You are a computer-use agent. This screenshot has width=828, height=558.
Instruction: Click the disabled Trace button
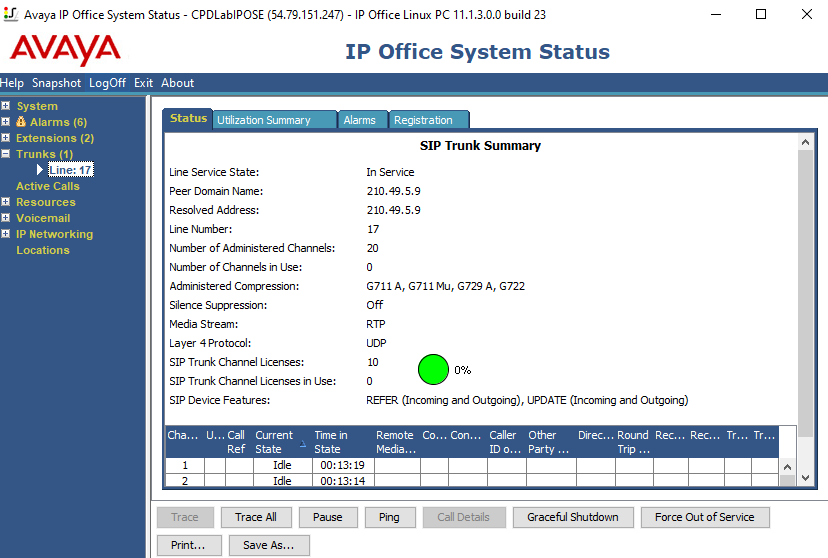pyautogui.click(x=185, y=517)
